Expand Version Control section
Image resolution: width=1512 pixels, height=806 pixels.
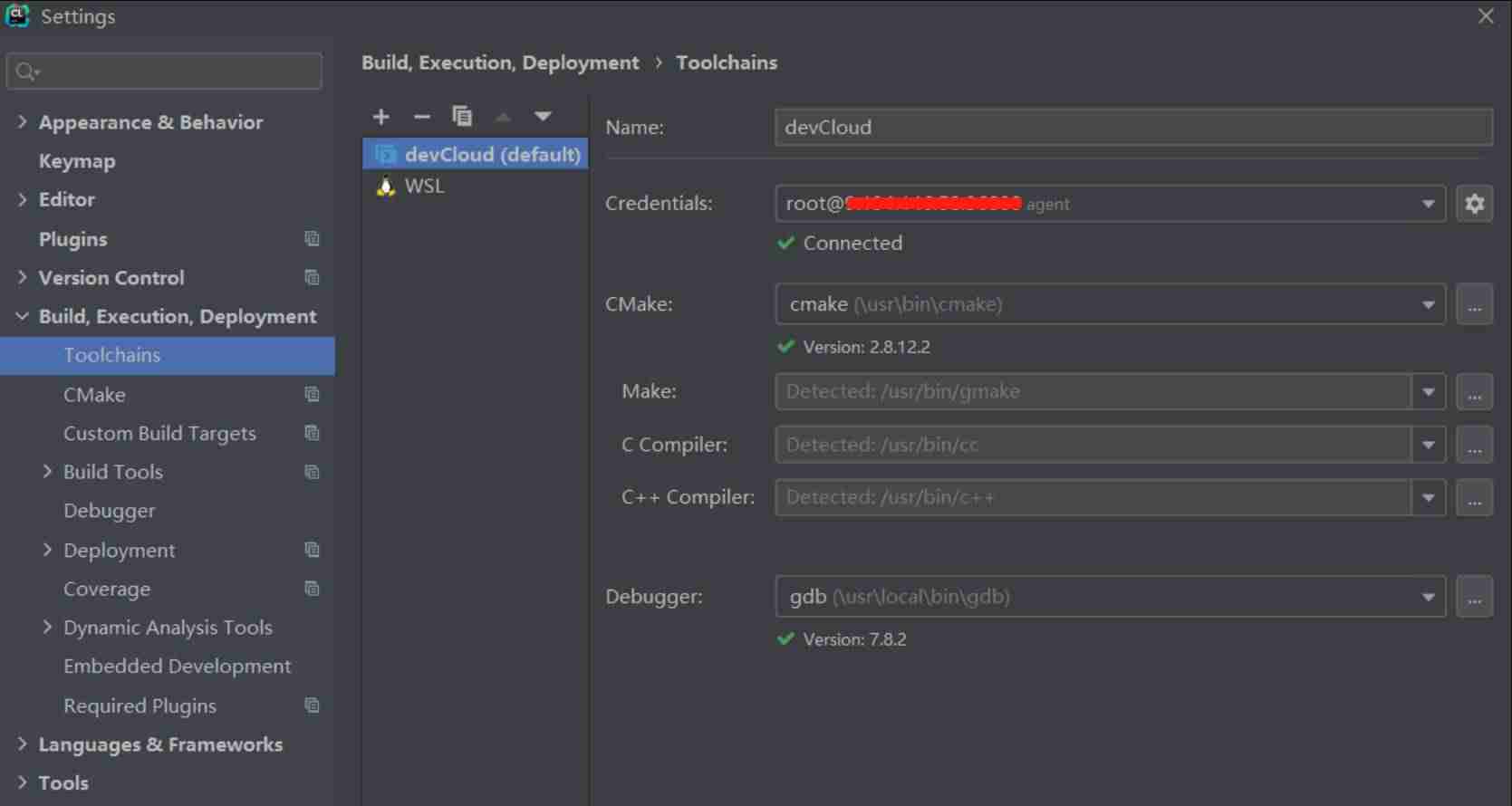click(22, 277)
